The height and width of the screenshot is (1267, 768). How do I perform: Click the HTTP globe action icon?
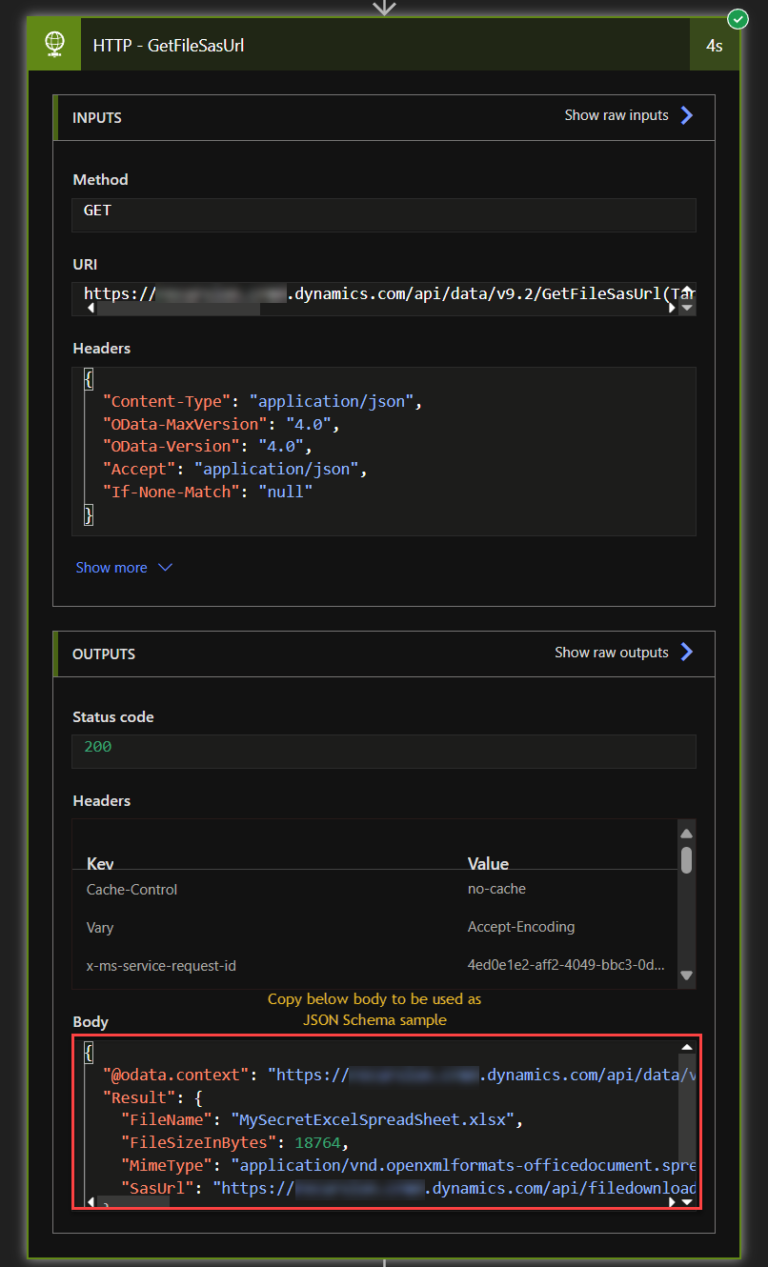click(x=54, y=44)
